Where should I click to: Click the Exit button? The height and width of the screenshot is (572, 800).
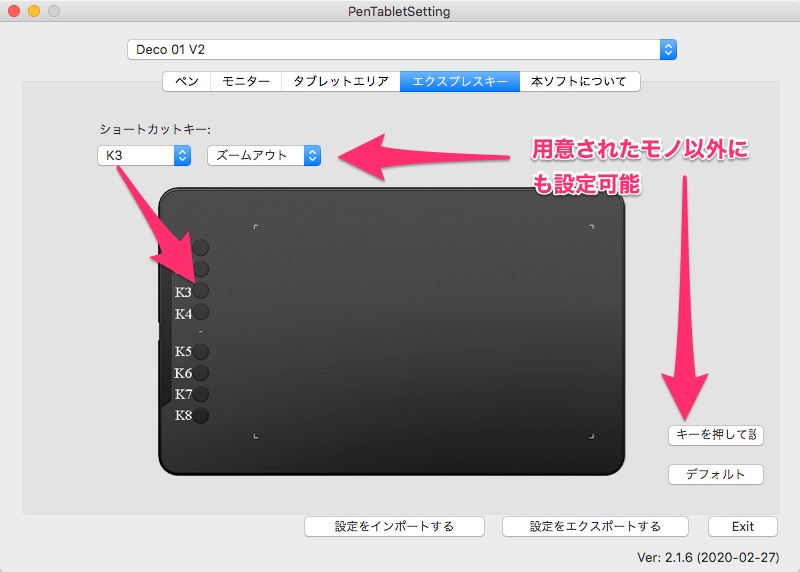[x=743, y=526]
